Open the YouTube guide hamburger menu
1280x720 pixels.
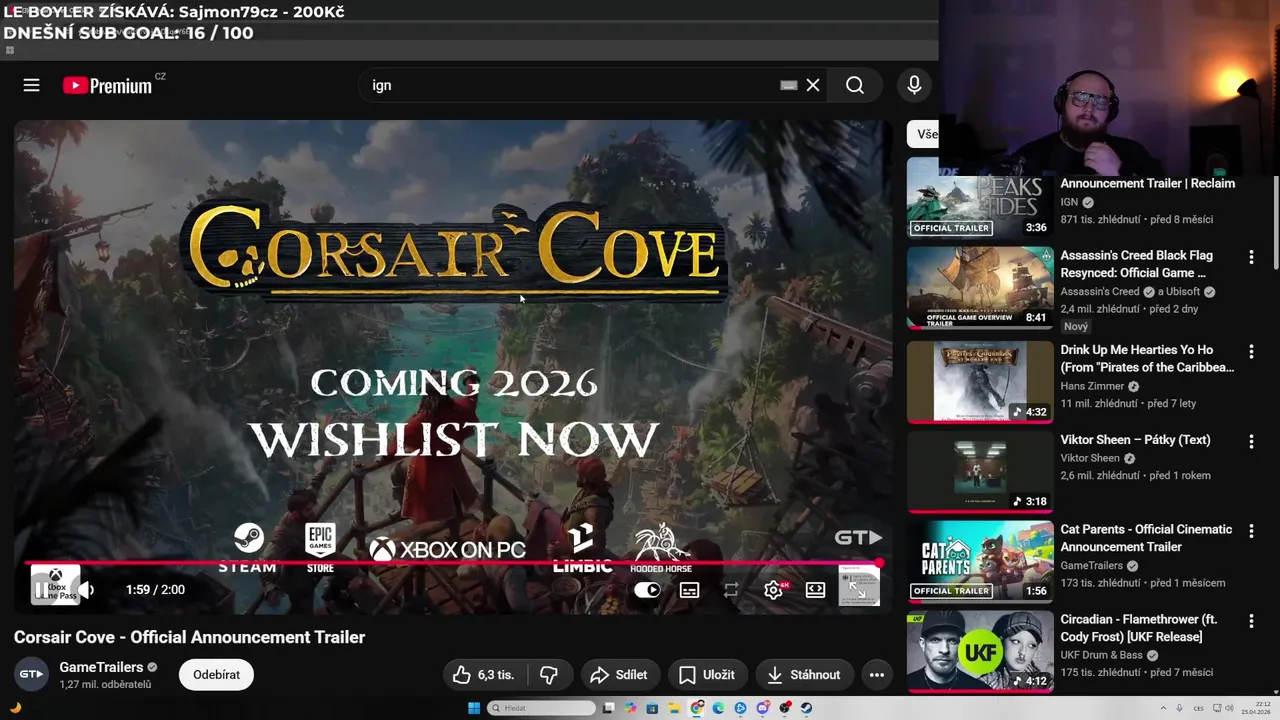[31, 85]
